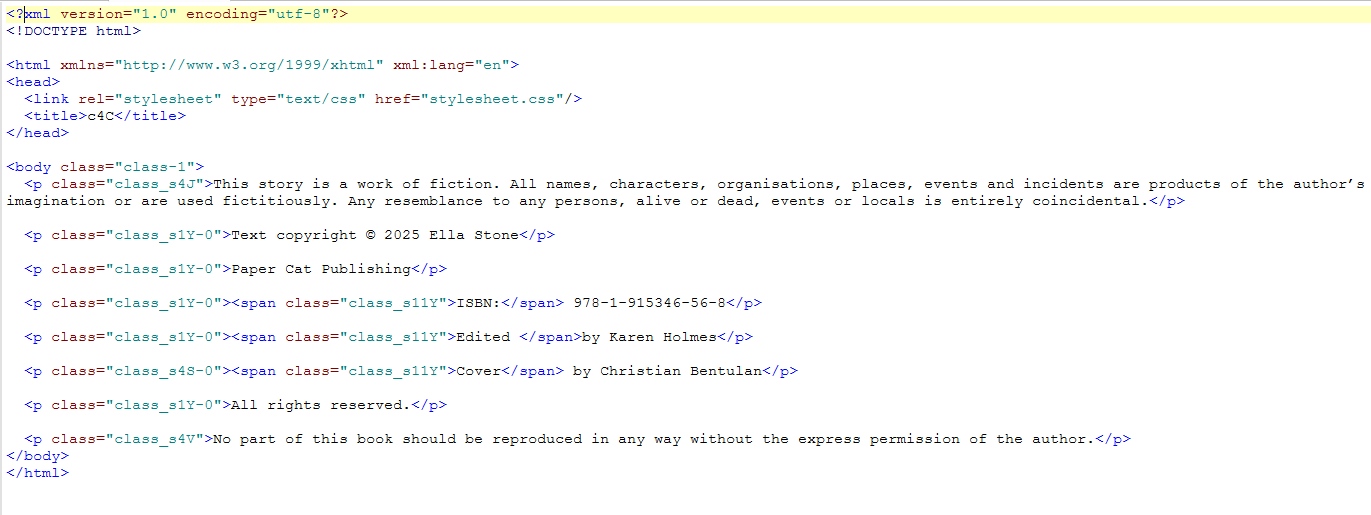Click the class name "class_s4J"
The height and width of the screenshot is (515, 1371).
click(x=154, y=184)
